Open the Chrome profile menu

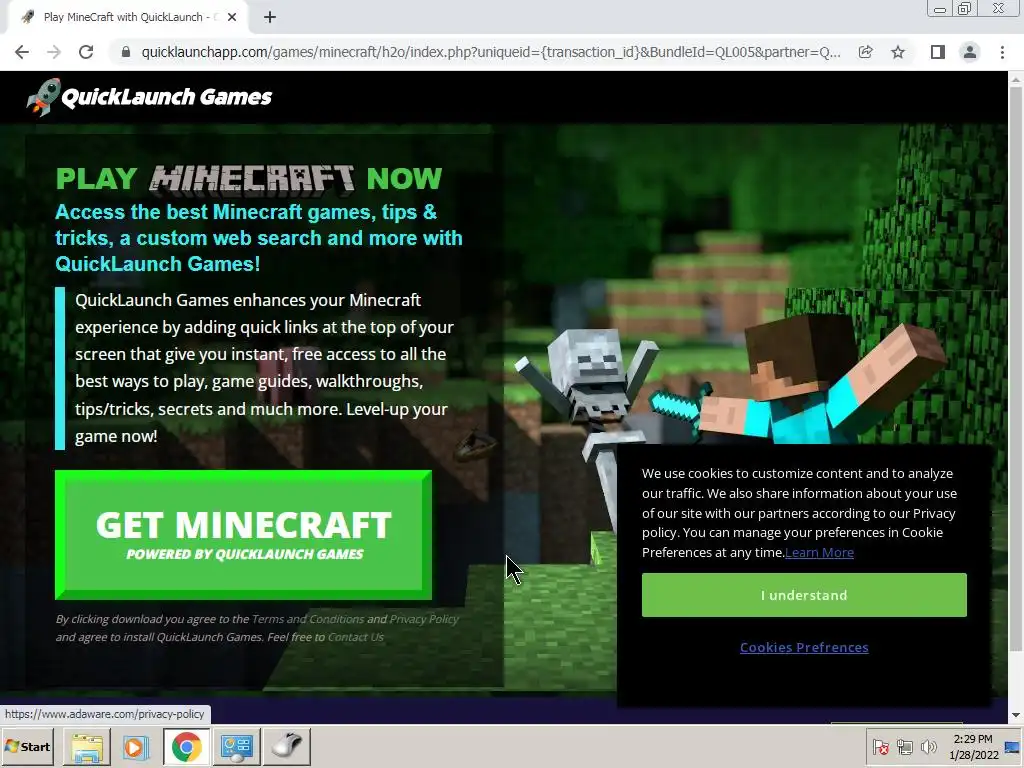[x=970, y=52]
